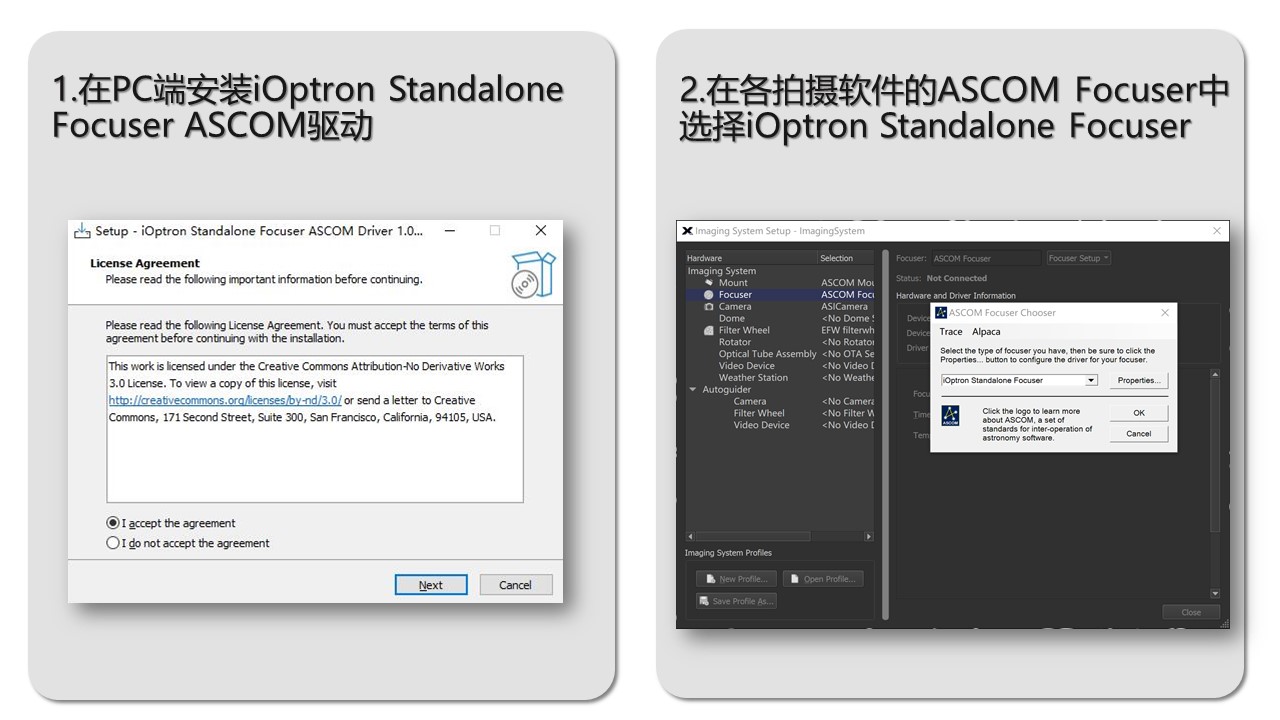The image size is (1280, 720).
Task: Select the Camera icon under Imaging System
Action: pyautogui.click(x=709, y=307)
